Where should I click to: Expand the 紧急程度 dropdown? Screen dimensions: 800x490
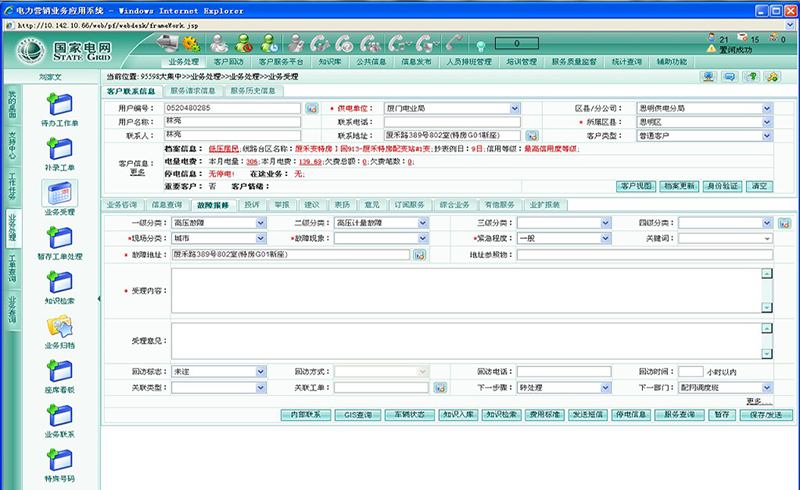coord(605,239)
